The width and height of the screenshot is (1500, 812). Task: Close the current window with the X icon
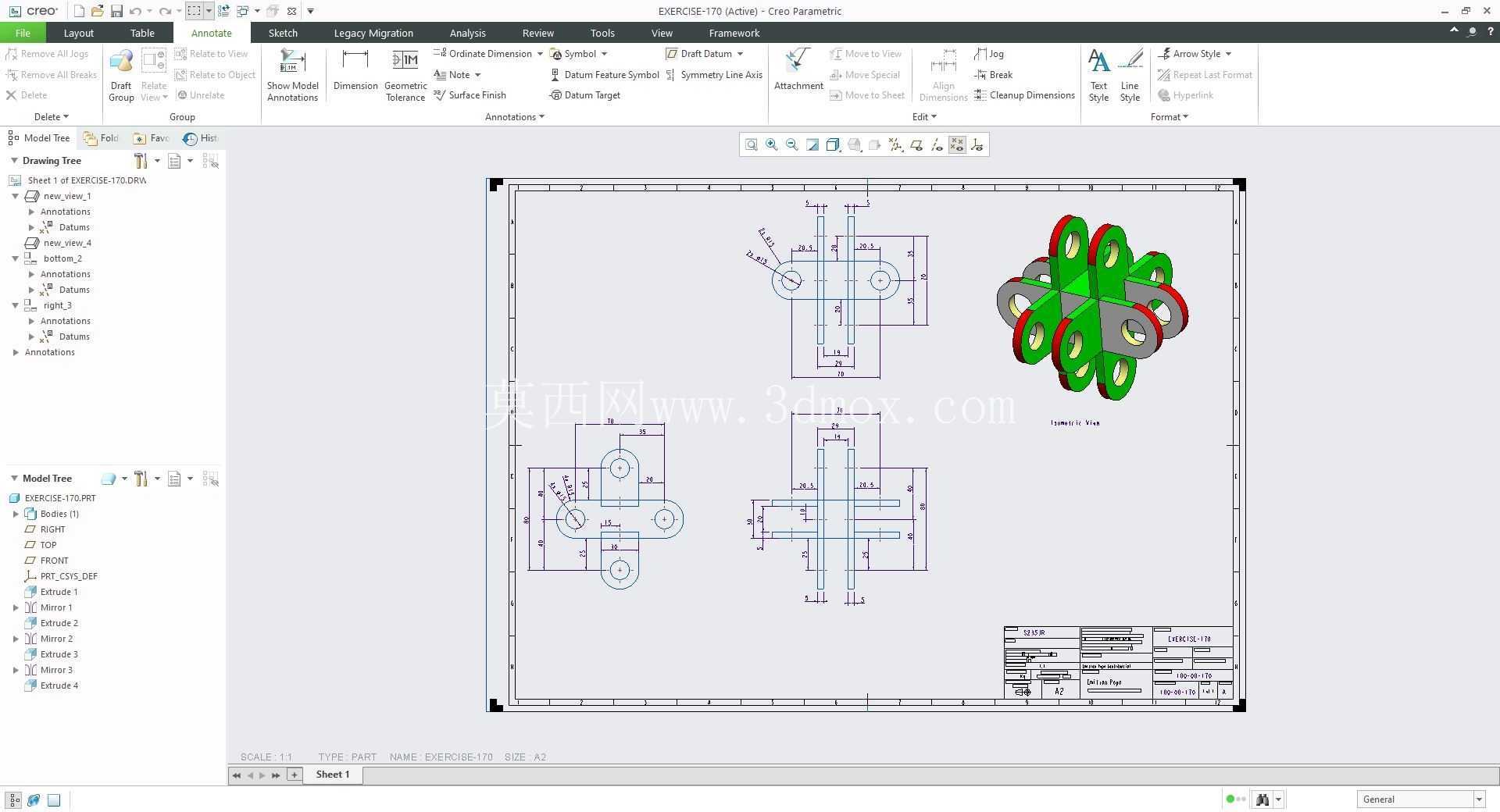[291, 11]
